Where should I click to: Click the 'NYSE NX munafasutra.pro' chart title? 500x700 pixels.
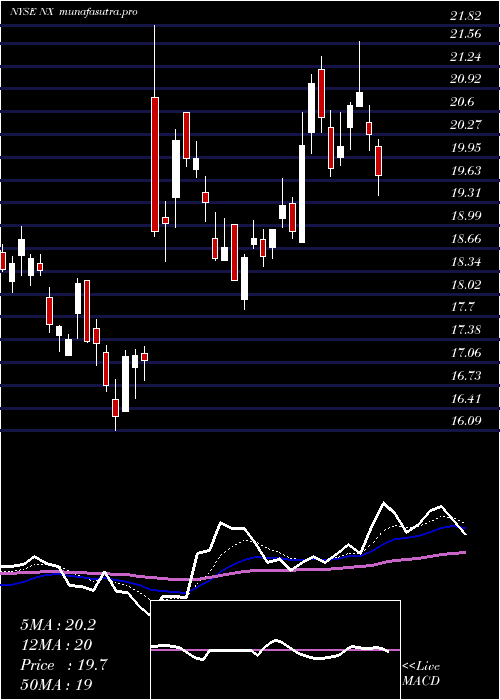[x=74, y=12]
